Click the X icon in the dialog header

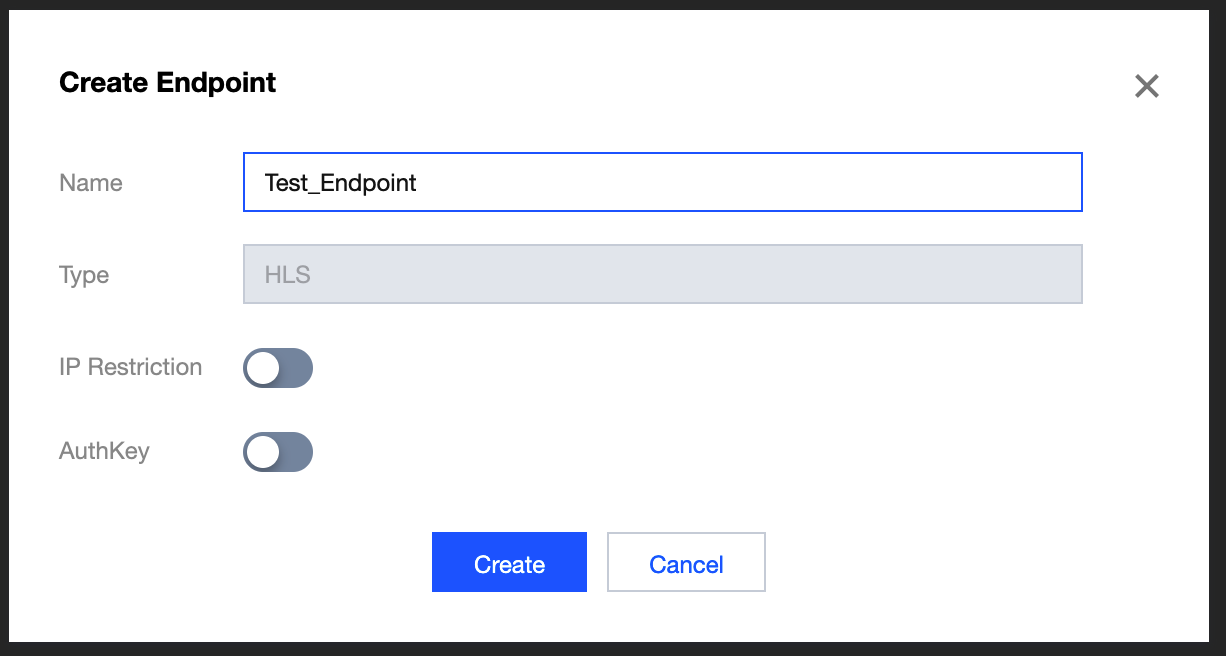[1146, 86]
